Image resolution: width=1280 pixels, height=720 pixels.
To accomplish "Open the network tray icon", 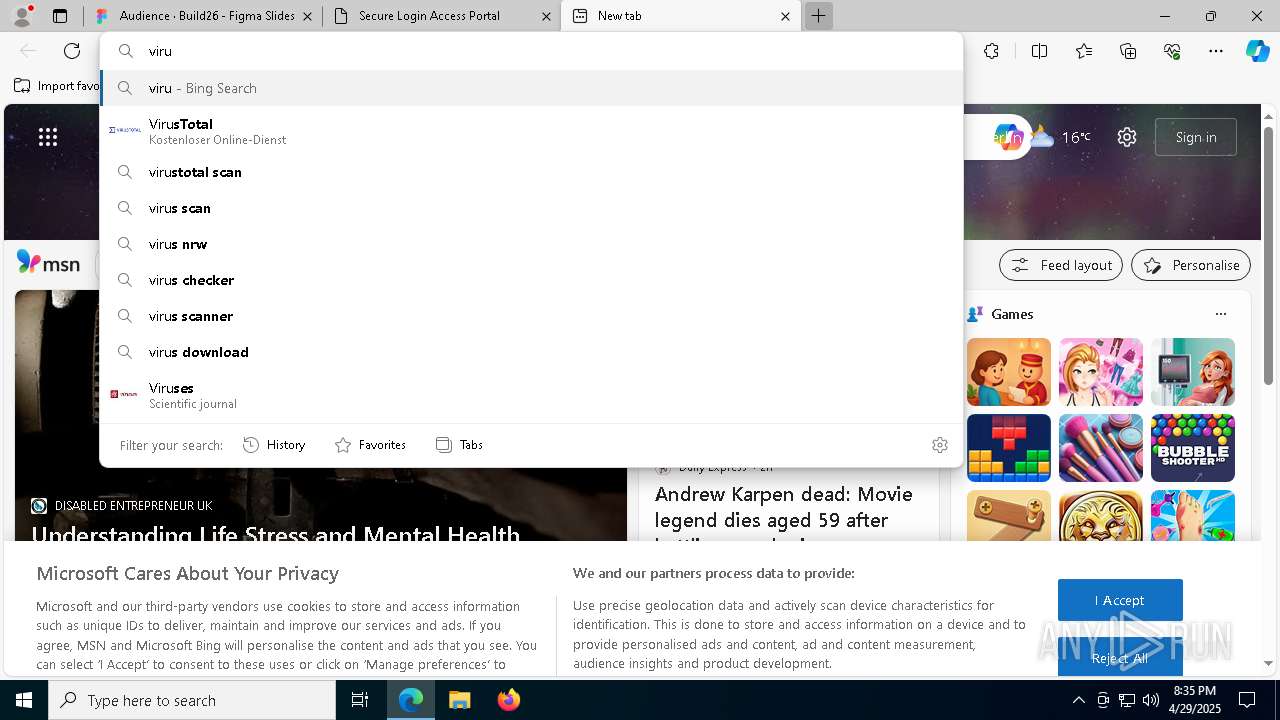I will tap(1127, 700).
